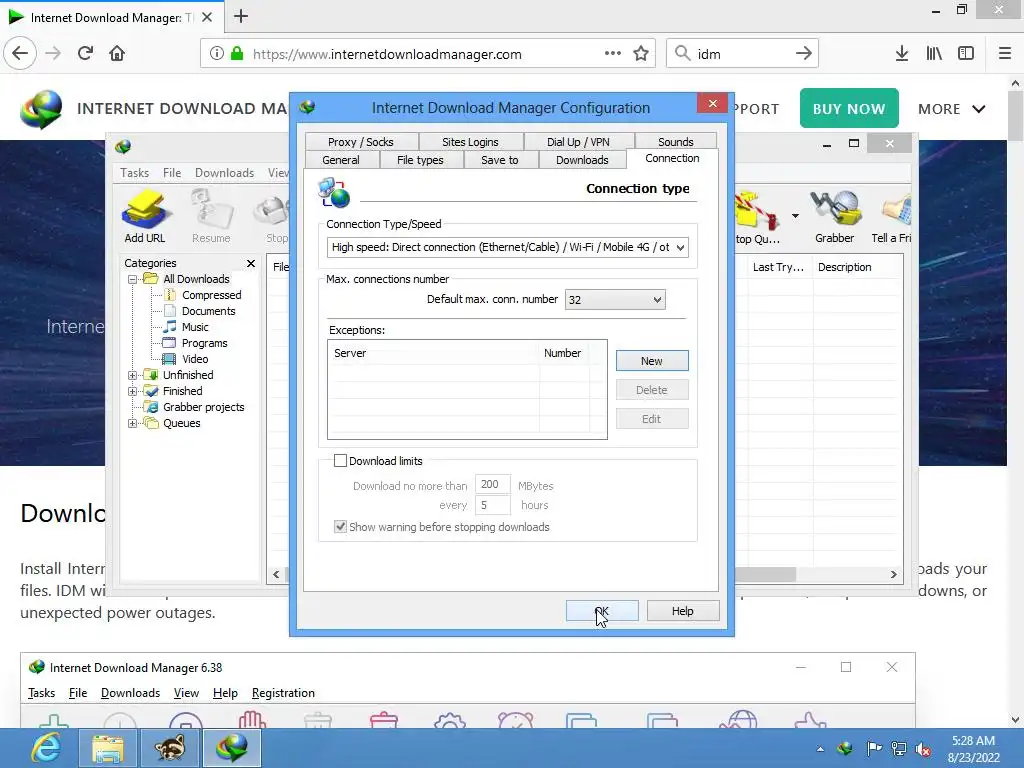Open File Explorer from the taskbar
The width and height of the screenshot is (1024, 768).
pyautogui.click(x=108, y=748)
